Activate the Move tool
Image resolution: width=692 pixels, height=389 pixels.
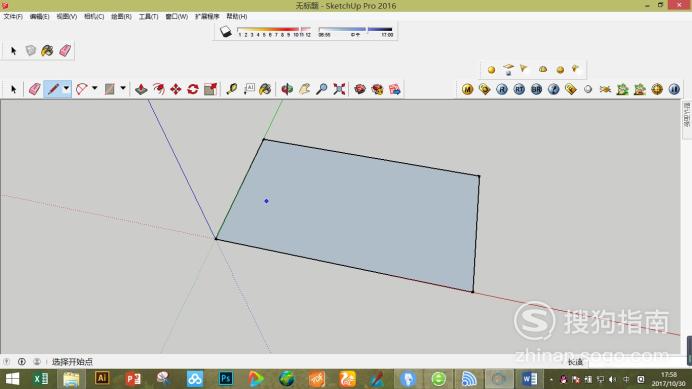tap(176, 89)
